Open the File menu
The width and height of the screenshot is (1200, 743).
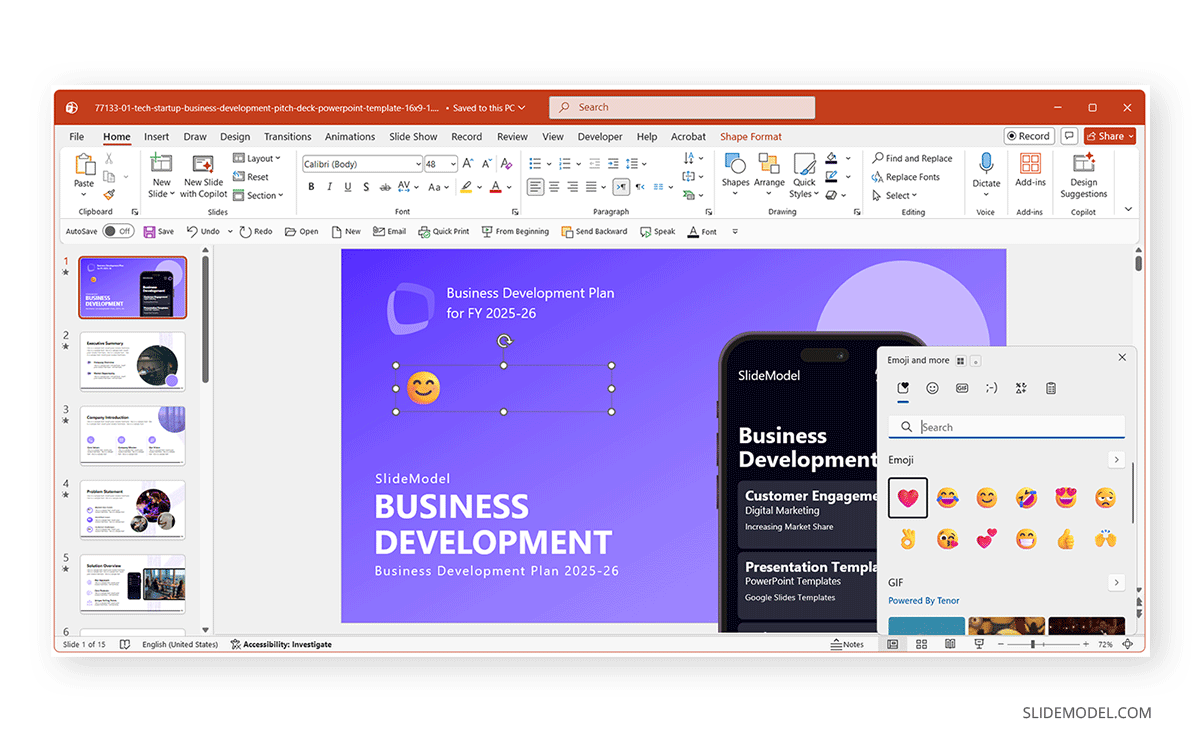(x=77, y=137)
